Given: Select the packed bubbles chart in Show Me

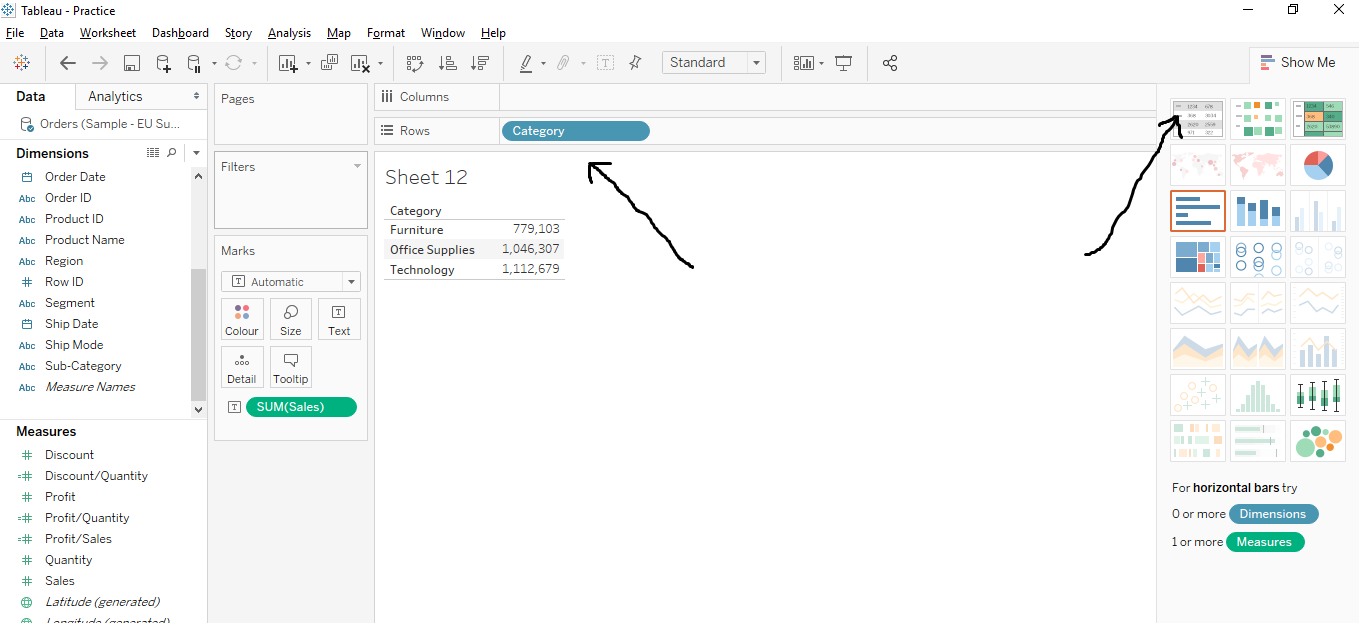Looking at the screenshot, I should (1317, 440).
